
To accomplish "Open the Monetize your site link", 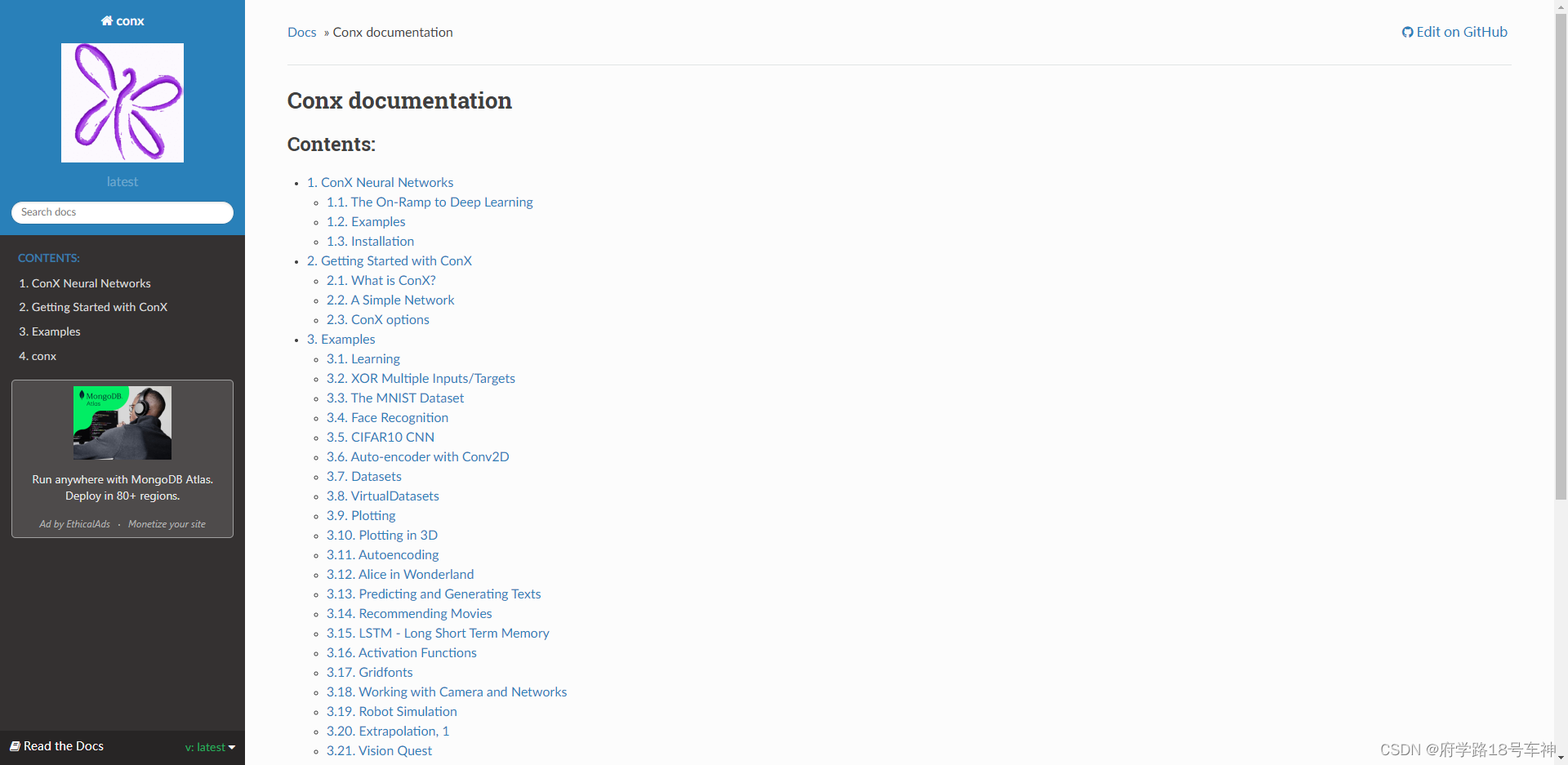I will [167, 524].
